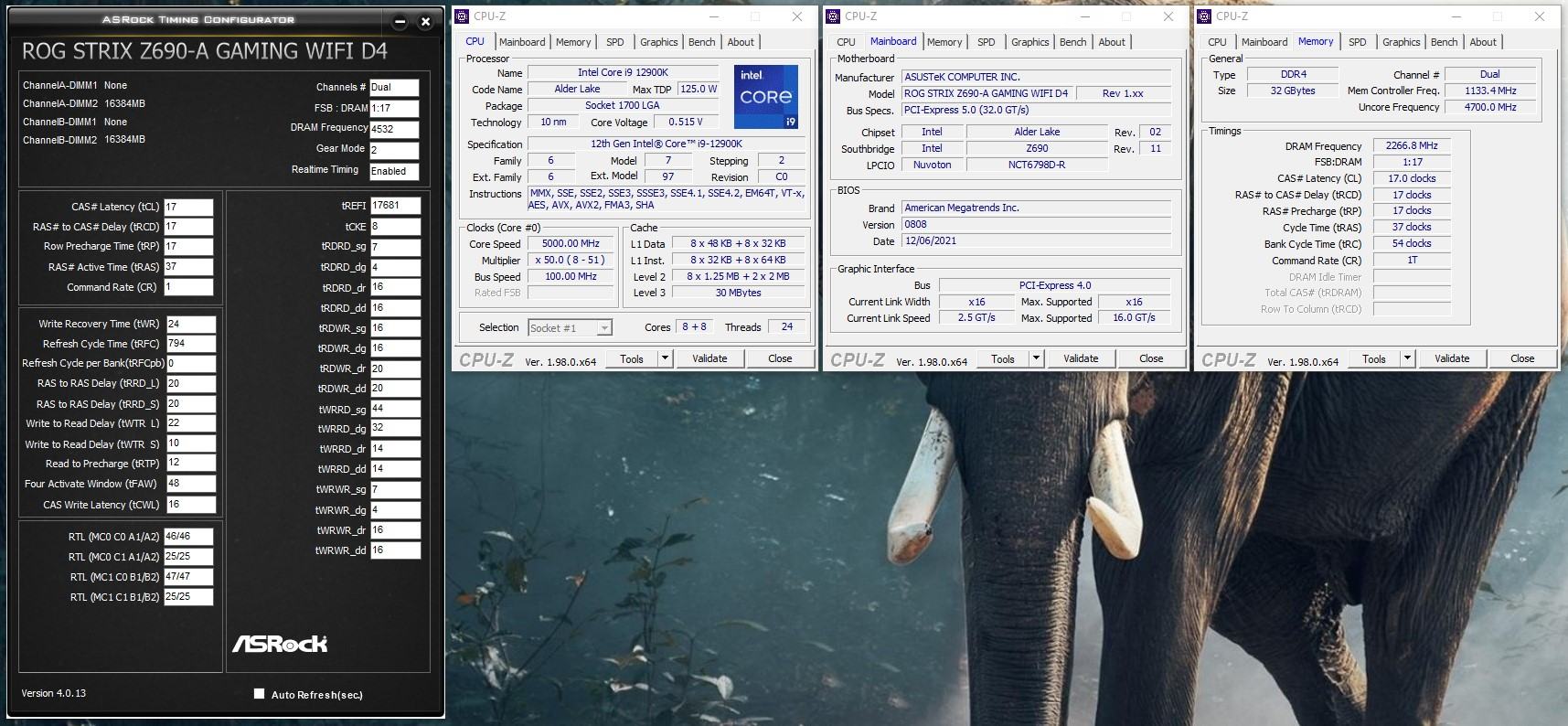Click Uncore Frequency value 4700.0 MHz
Image resolution: width=1568 pixels, height=726 pixels.
click(x=1490, y=107)
